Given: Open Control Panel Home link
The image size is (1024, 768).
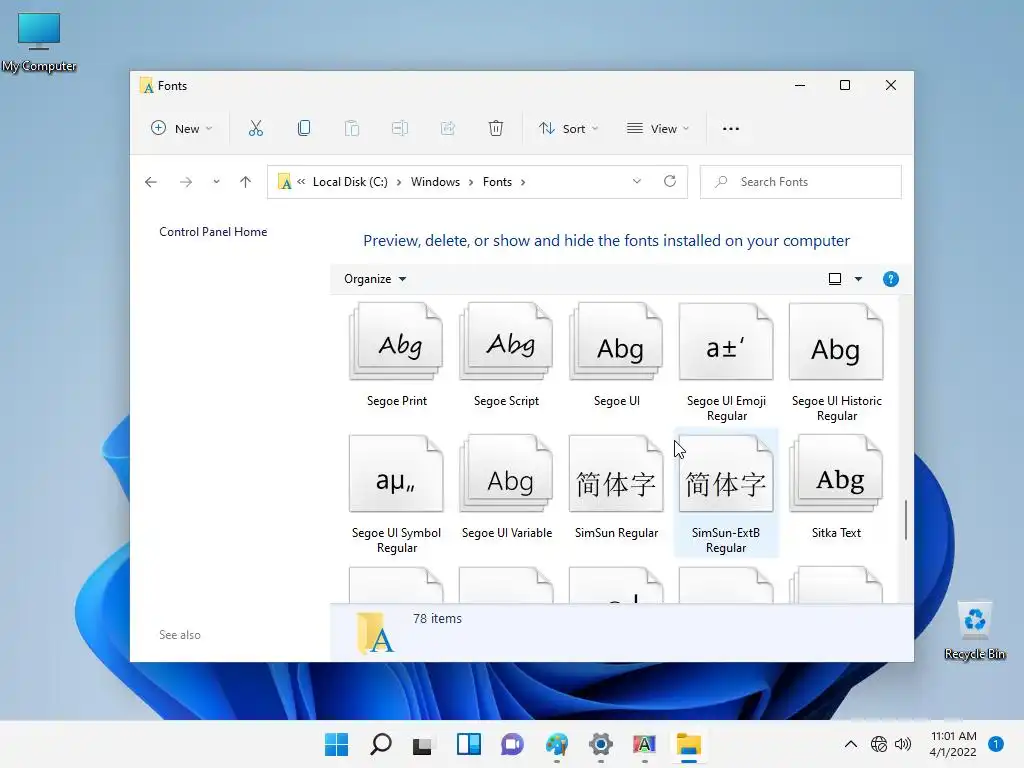Looking at the screenshot, I should pos(213,232).
